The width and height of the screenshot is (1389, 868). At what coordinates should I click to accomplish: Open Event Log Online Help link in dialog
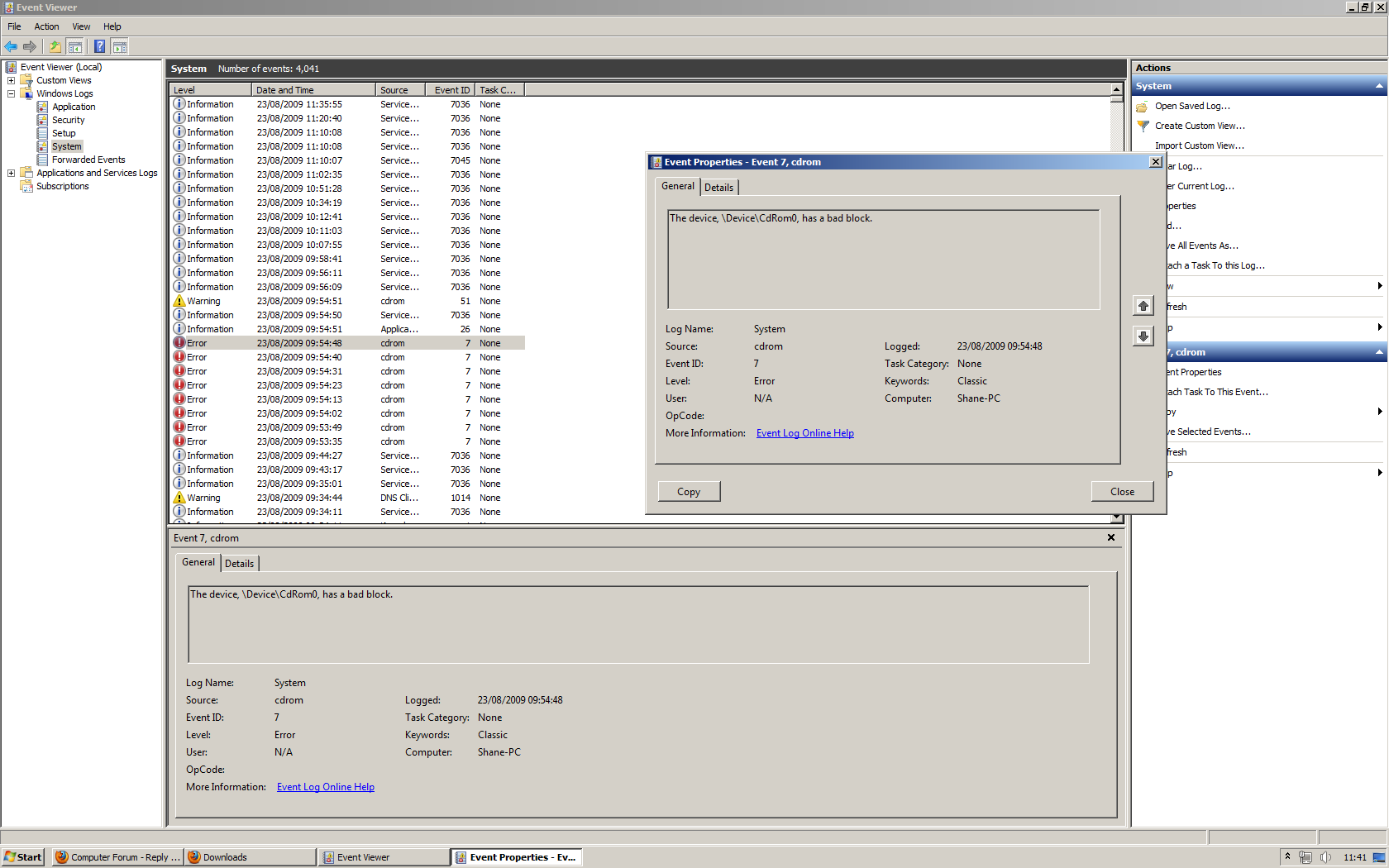[804, 433]
